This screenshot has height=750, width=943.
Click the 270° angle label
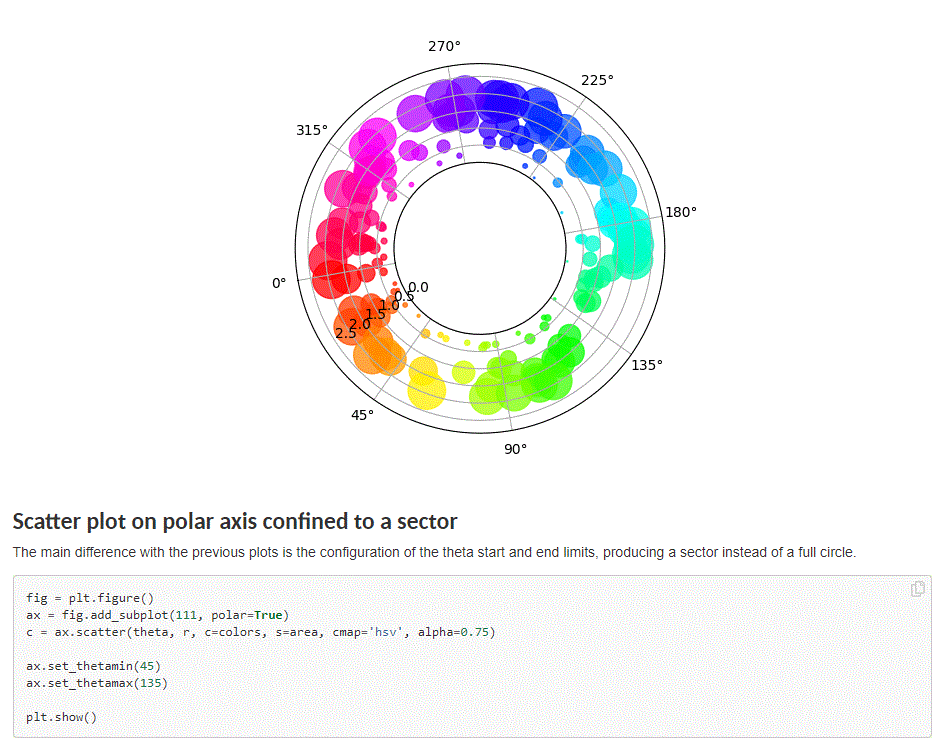click(x=444, y=46)
